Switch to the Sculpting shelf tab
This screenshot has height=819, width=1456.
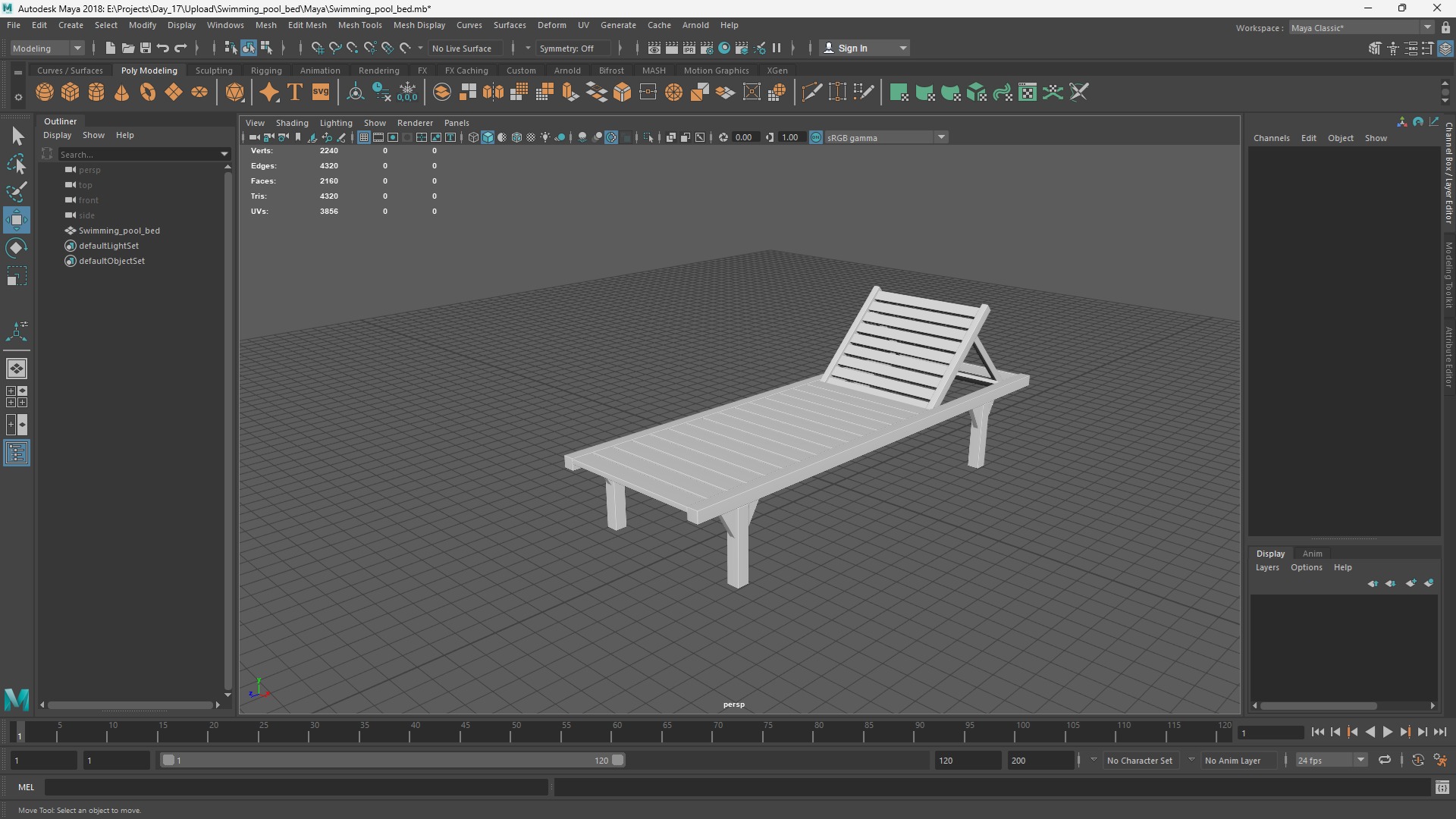click(x=214, y=71)
